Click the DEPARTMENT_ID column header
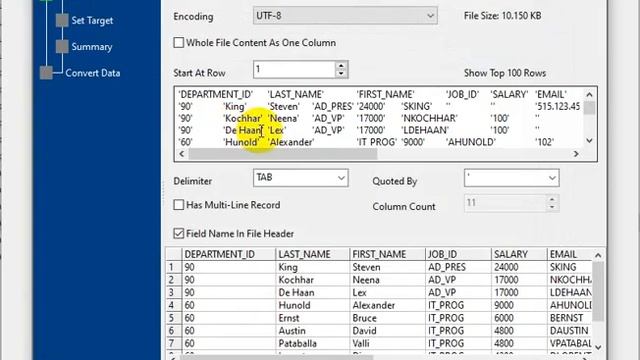 pos(229,254)
